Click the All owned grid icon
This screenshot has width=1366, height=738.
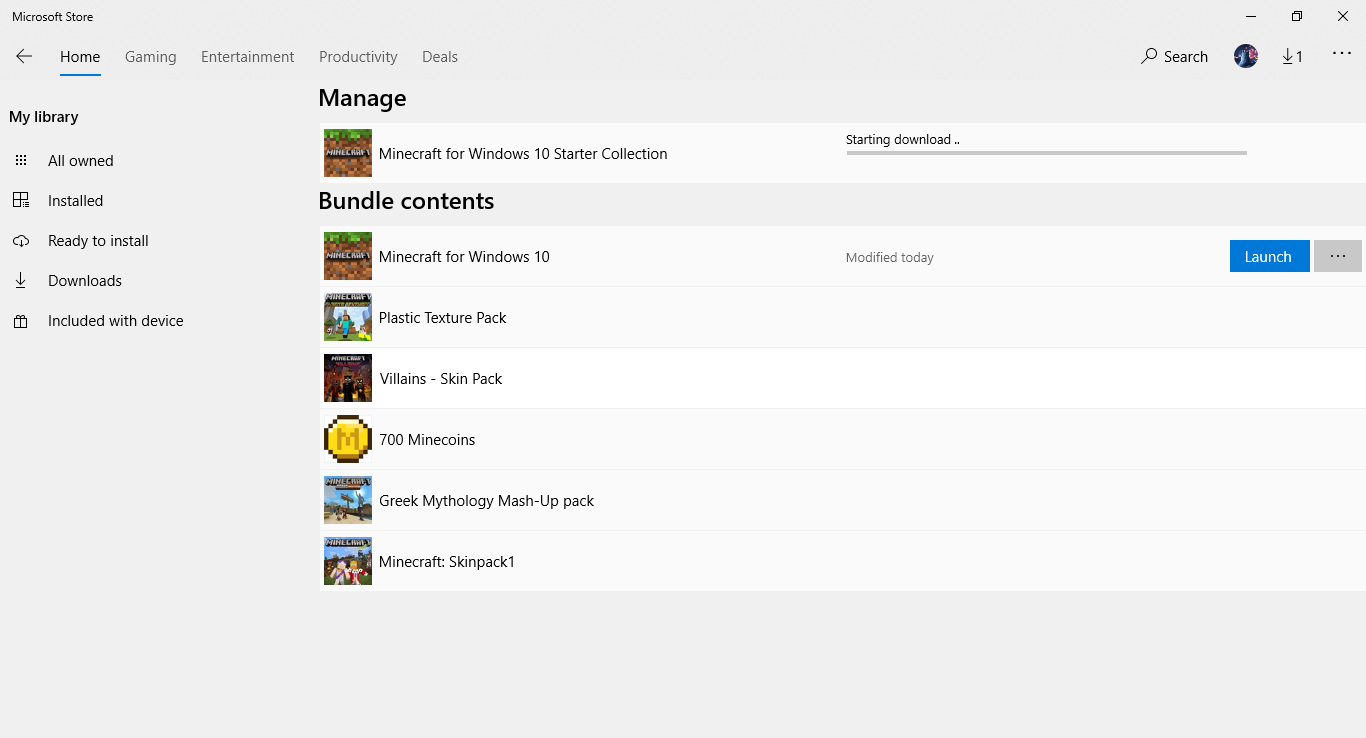click(x=21, y=161)
